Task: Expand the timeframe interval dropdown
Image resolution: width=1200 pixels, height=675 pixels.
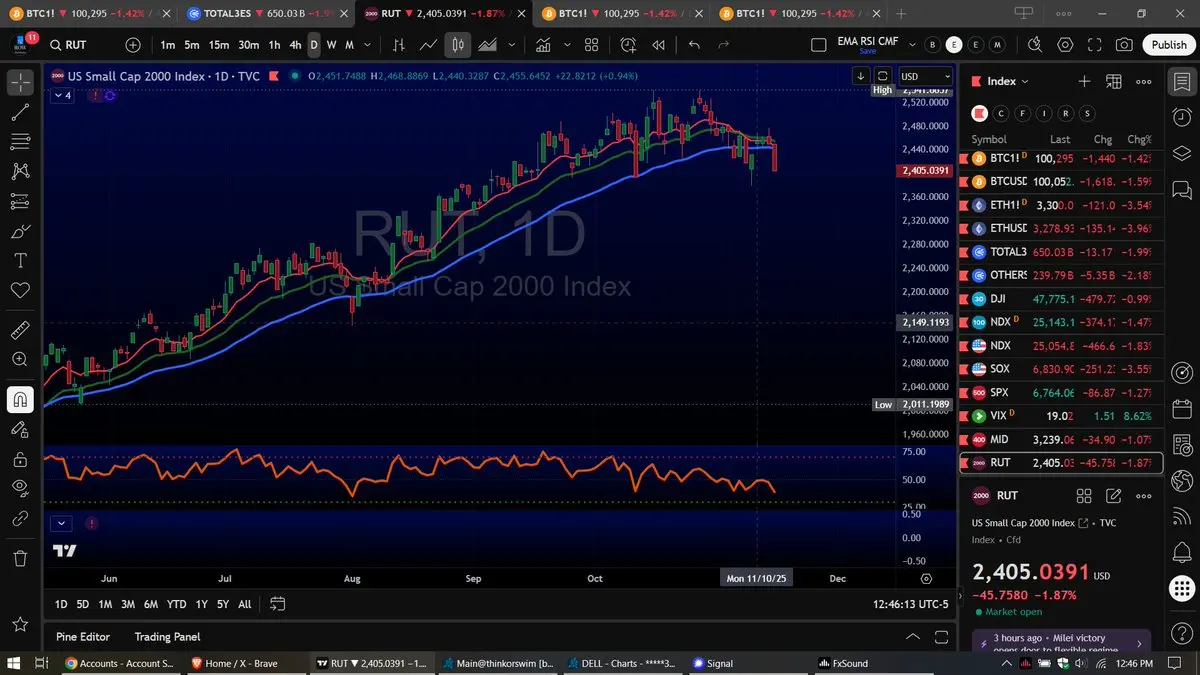Action: 369,45
